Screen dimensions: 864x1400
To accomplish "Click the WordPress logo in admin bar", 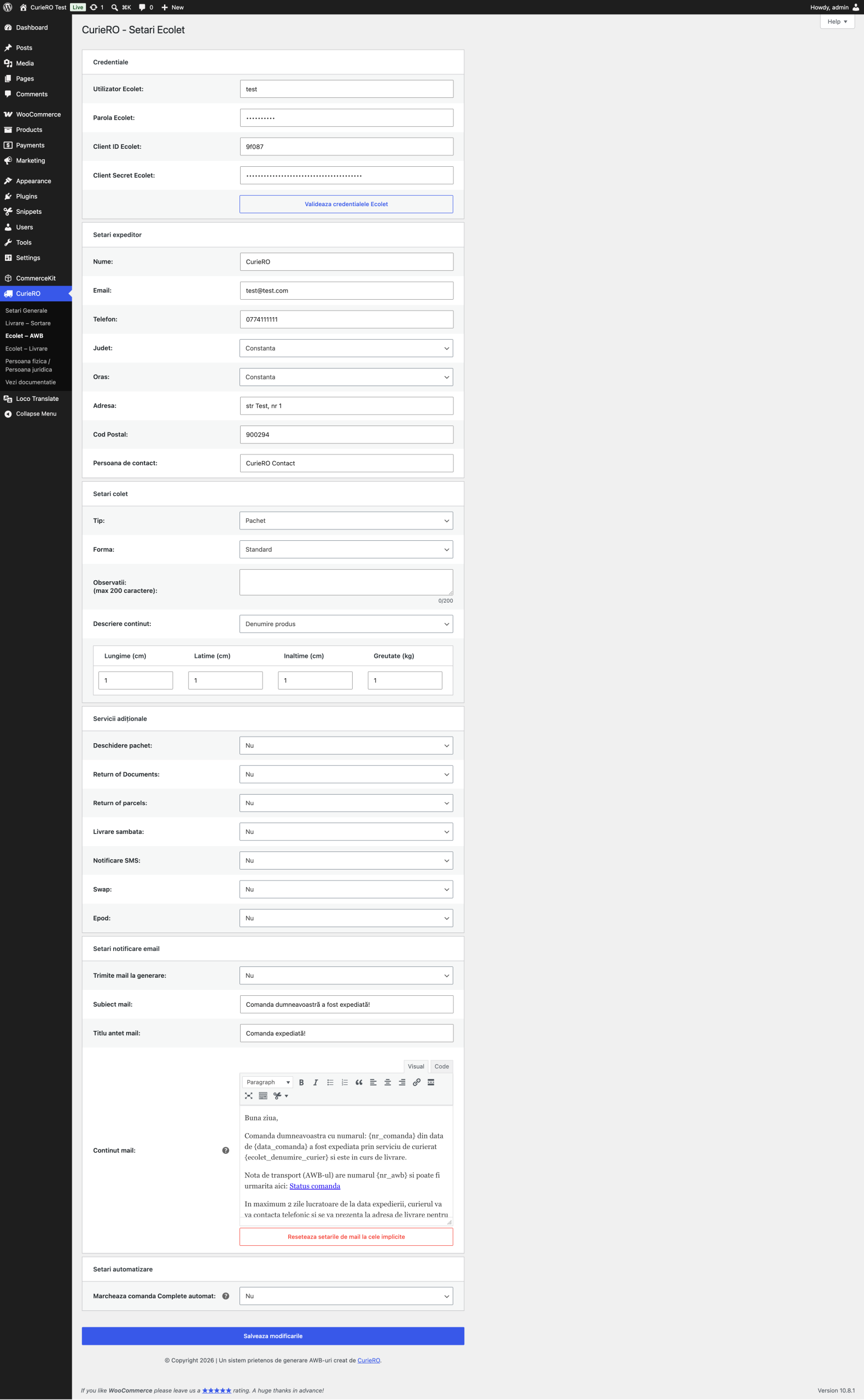I will [x=8, y=8].
